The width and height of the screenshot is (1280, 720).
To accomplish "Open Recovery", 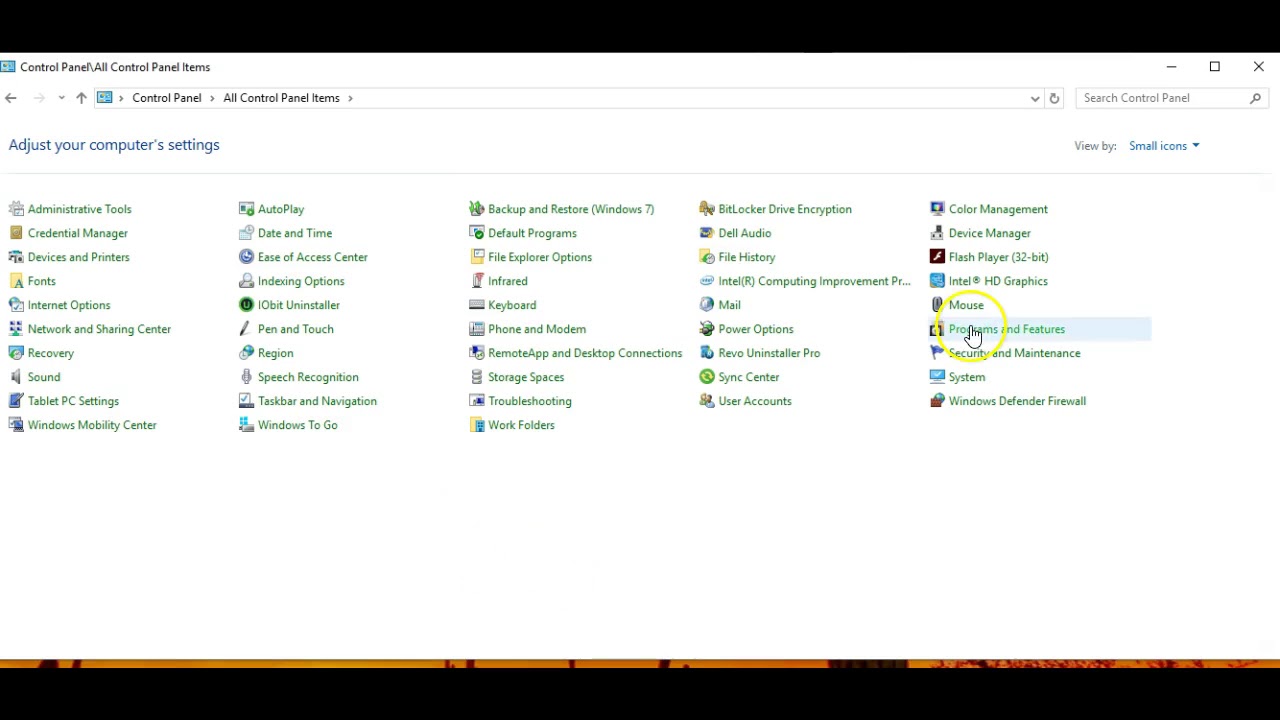I will pyautogui.click(x=51, y=353).
